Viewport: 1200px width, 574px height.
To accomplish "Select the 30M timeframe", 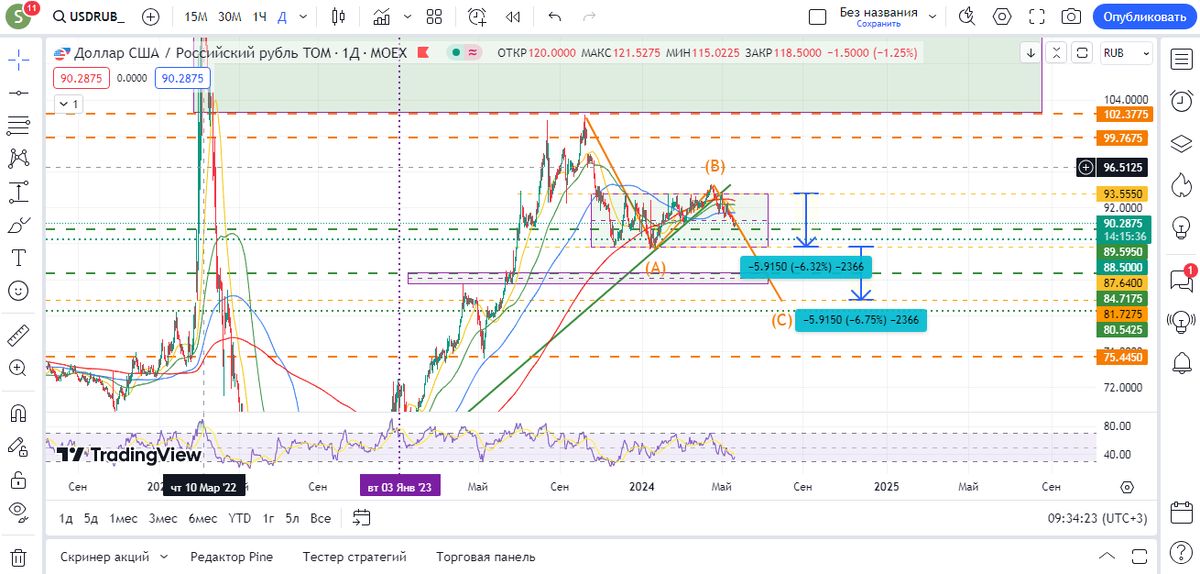I will 230,17.
